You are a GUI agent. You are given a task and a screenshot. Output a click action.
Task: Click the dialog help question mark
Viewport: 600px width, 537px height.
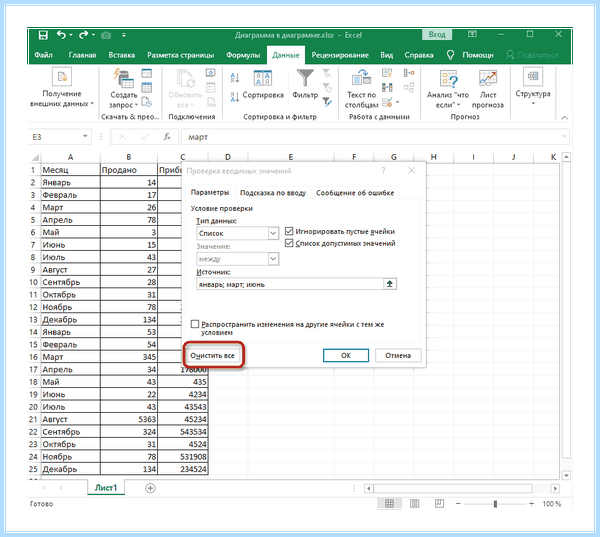(x=383, y=171)
